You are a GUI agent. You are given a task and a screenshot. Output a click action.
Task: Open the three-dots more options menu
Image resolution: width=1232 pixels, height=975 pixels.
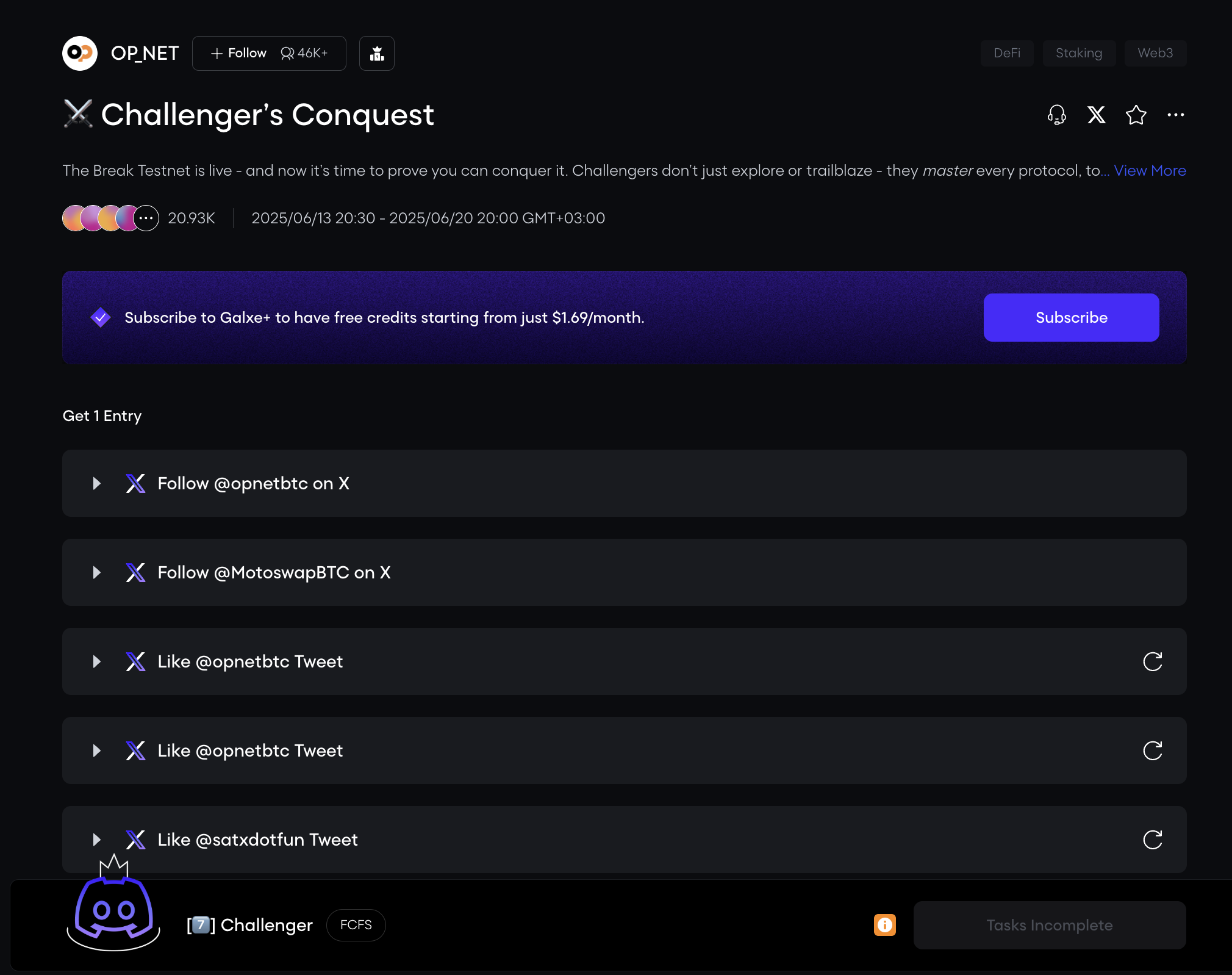1175,115
